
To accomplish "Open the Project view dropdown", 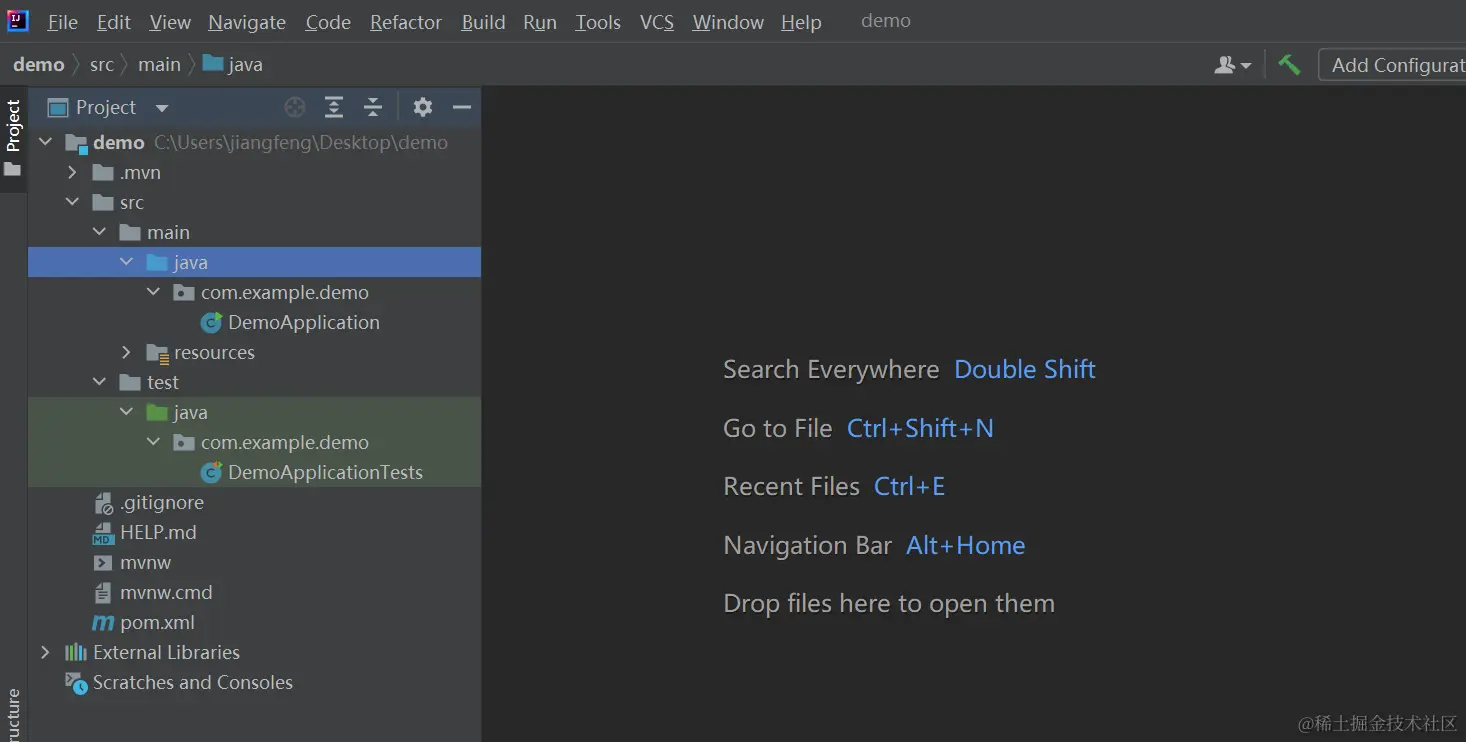I will 162,108.
